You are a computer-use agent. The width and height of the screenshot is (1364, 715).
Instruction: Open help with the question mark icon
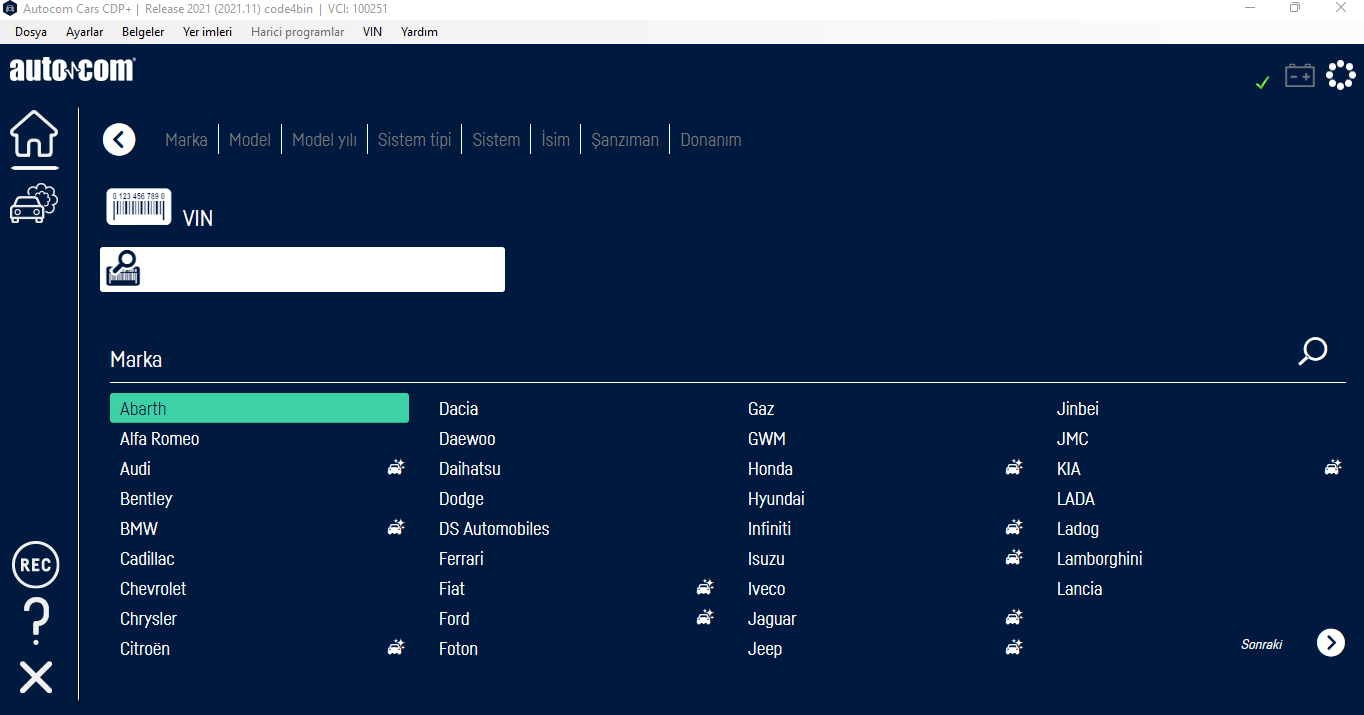point(36,621)
